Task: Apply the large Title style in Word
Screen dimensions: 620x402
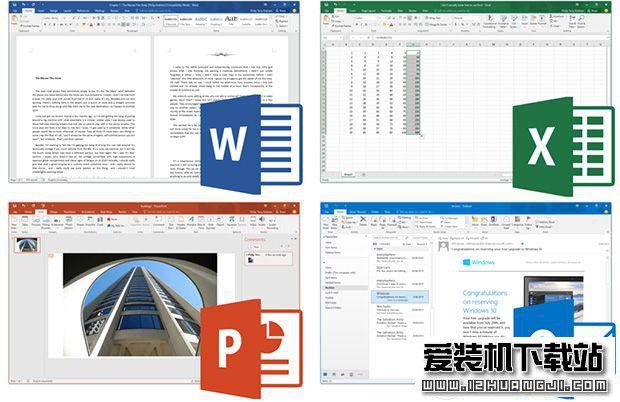Action: click(231, 21)
